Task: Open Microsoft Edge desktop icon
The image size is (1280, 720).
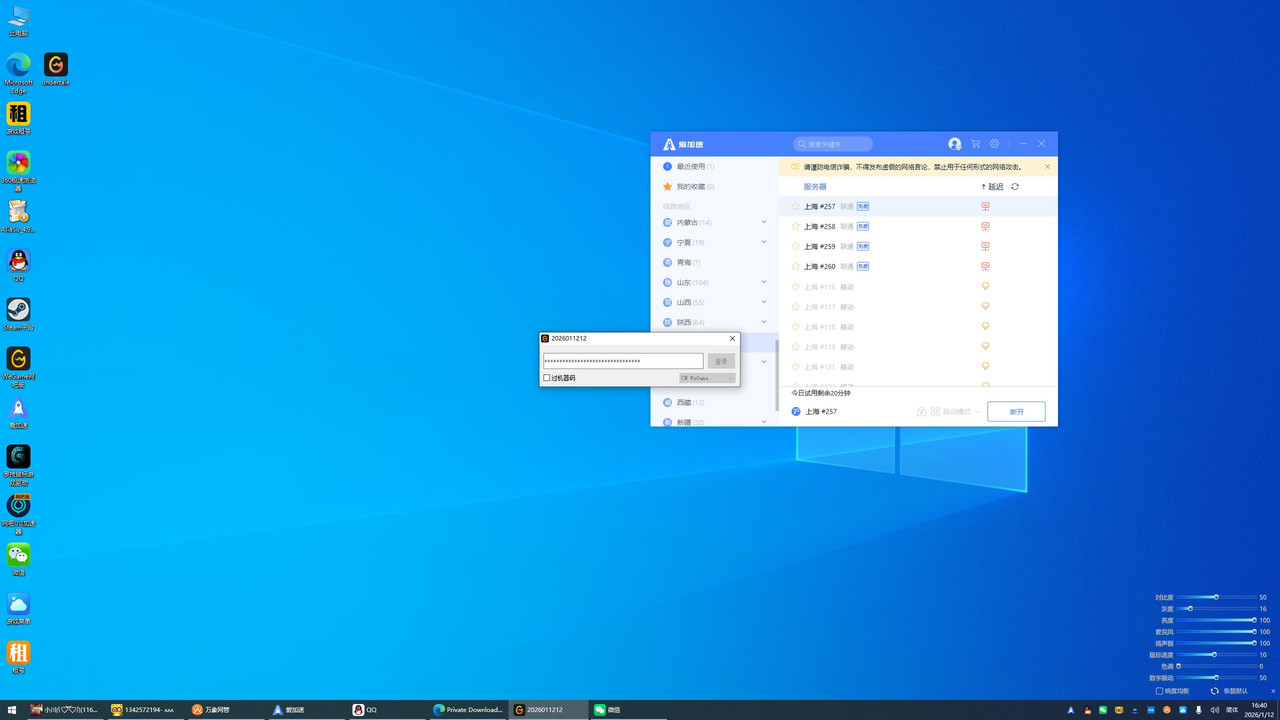Action: [18, 72]
